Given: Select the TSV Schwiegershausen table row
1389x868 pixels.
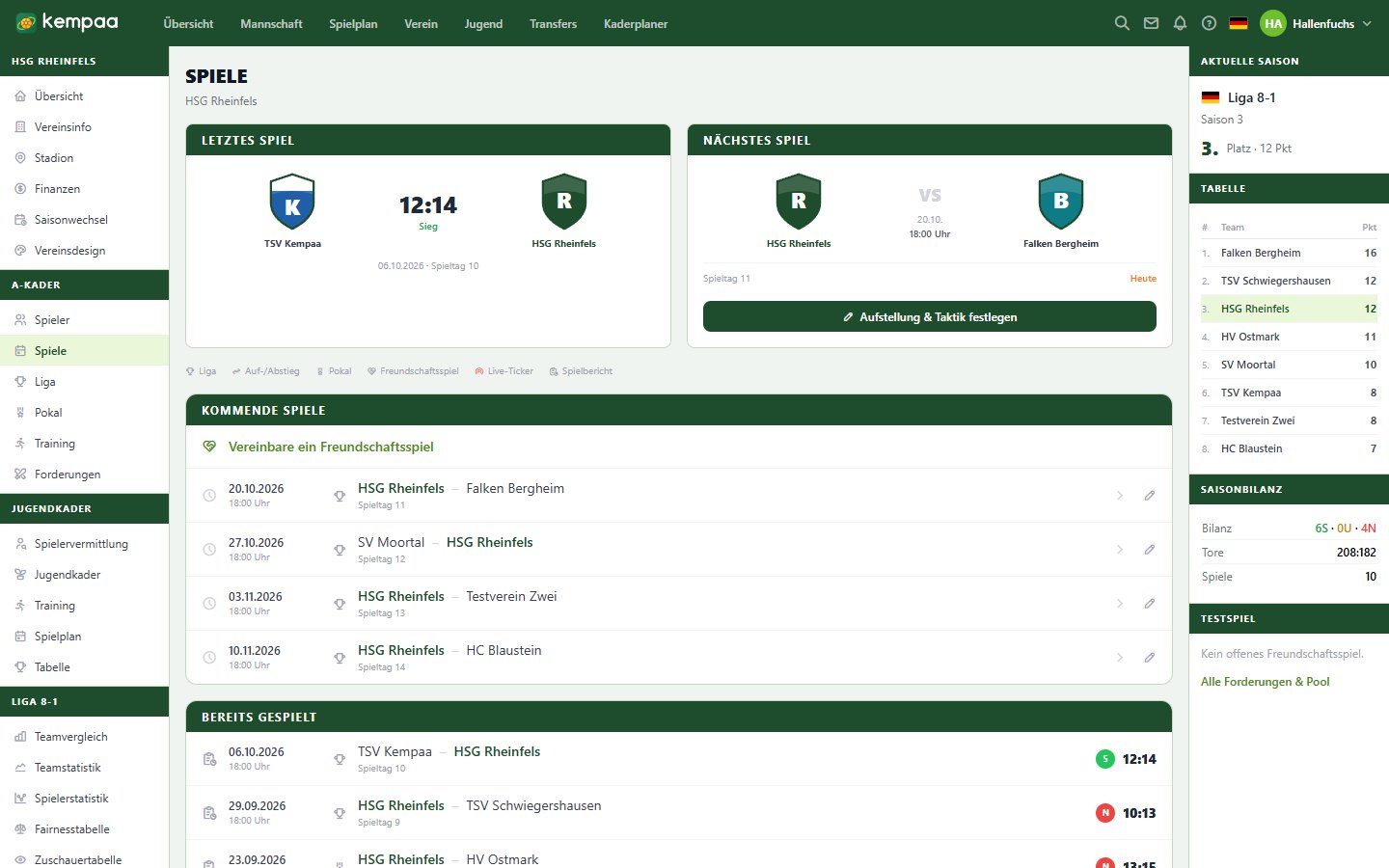Looking at the screenshot, I should tap(1289, 281).
